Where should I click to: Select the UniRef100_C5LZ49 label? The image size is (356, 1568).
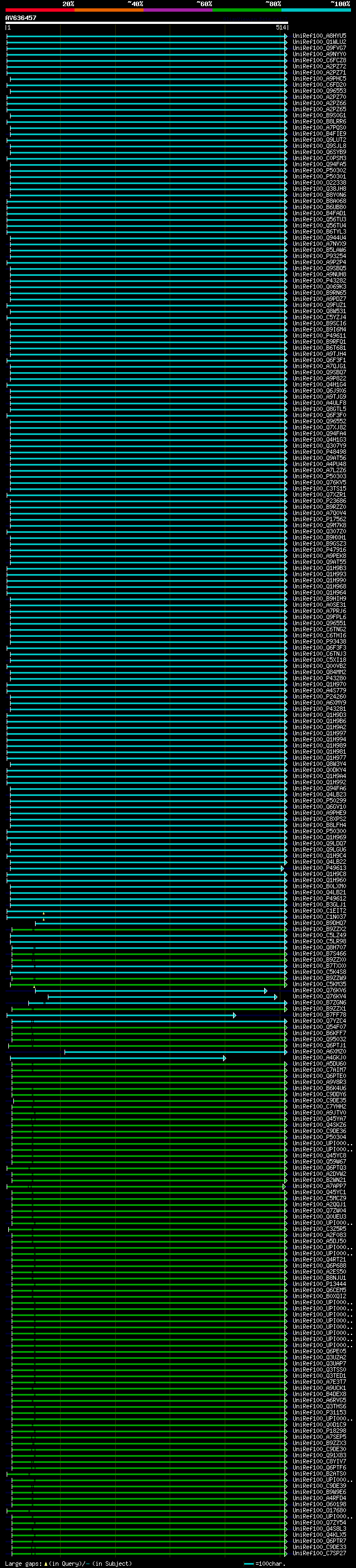click(x=319, y=935)
